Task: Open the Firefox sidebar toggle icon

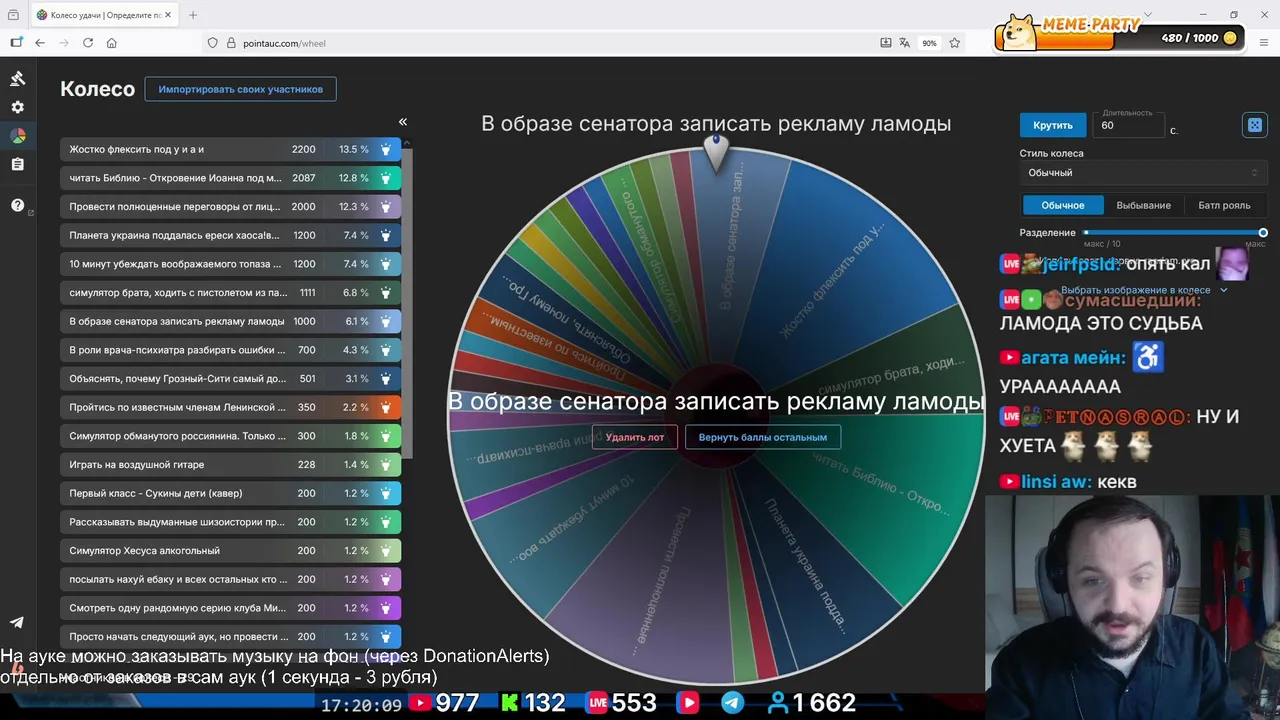Action: coord(16,43)
